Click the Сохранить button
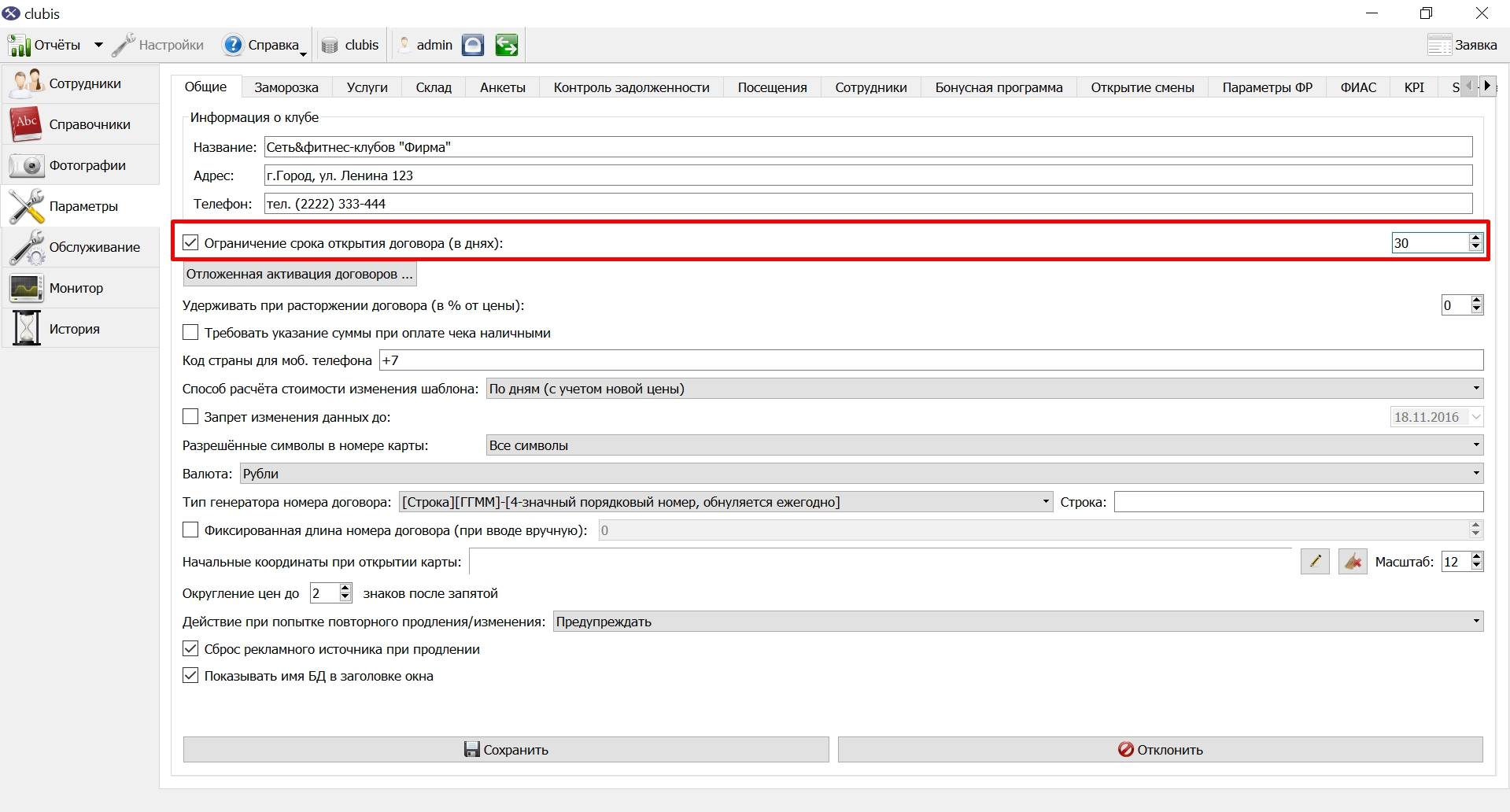 (x=506, y=750)
